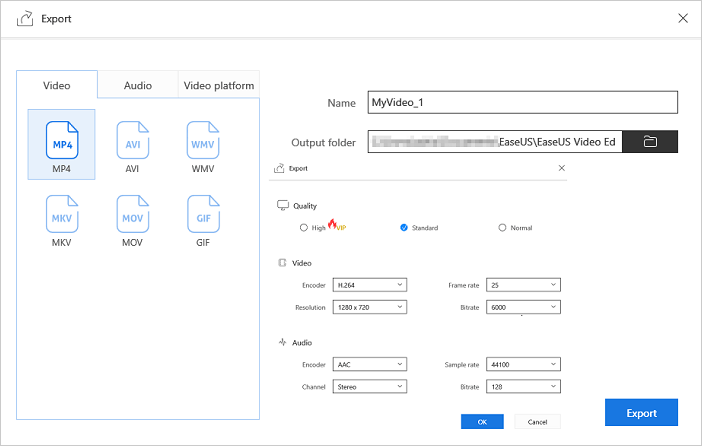Image resolution: width=702 pixels, height=446 pixels.
Task: Expand the audio Sample rate dropdown
Action: (x=523, y=364)
